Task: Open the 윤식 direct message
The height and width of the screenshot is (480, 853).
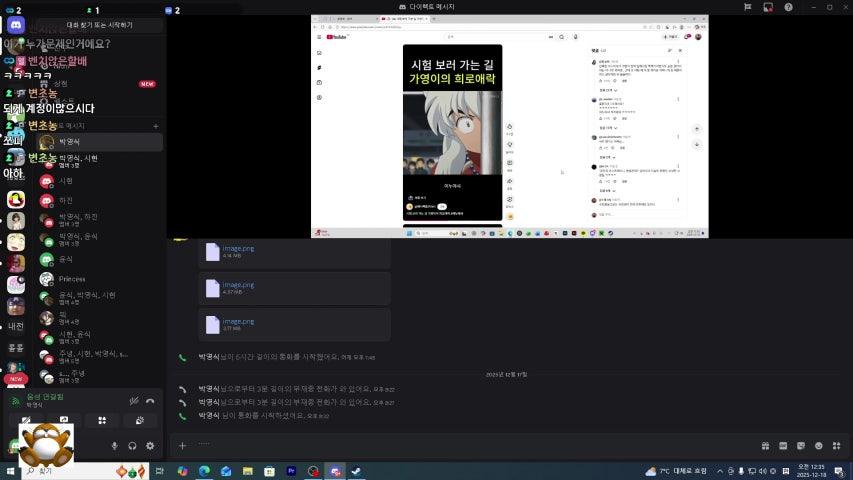Action: coord(100,260)
